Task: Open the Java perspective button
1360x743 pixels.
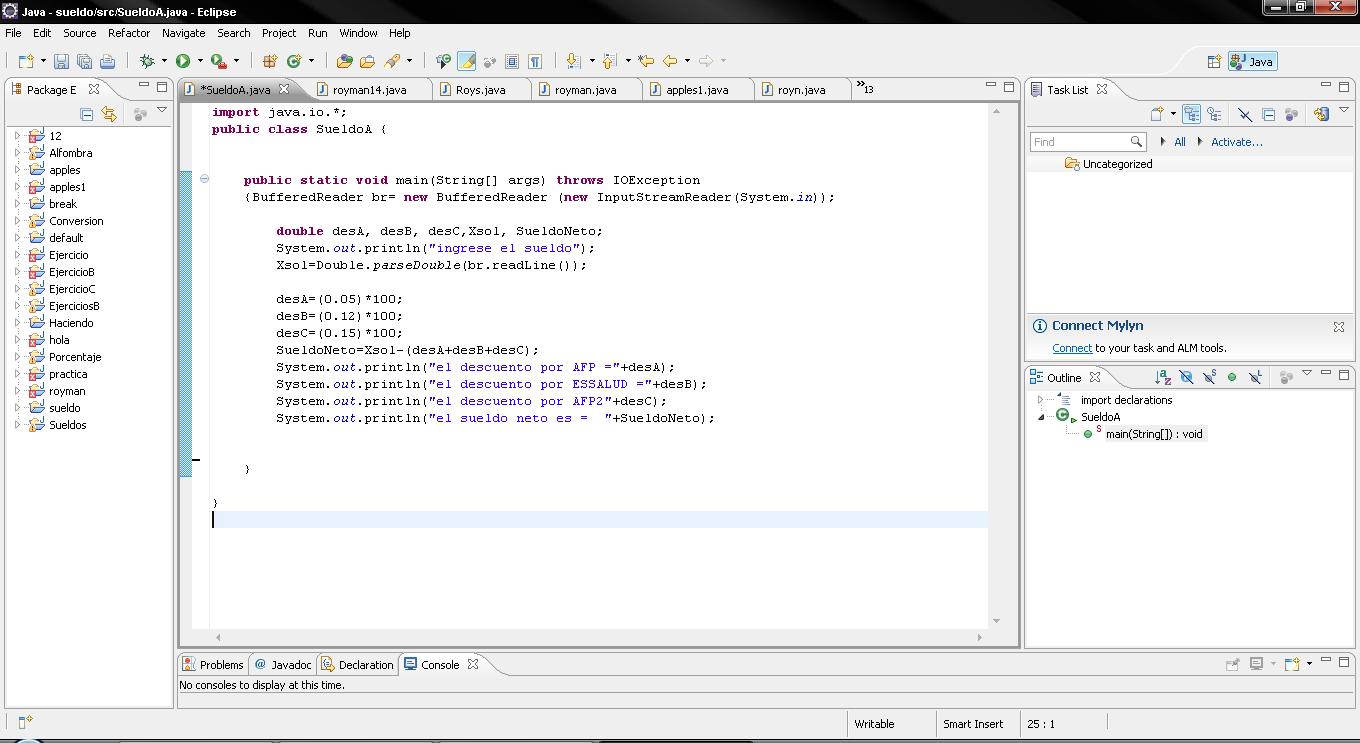Action: pyautogui.click(x=1252, y=61)
